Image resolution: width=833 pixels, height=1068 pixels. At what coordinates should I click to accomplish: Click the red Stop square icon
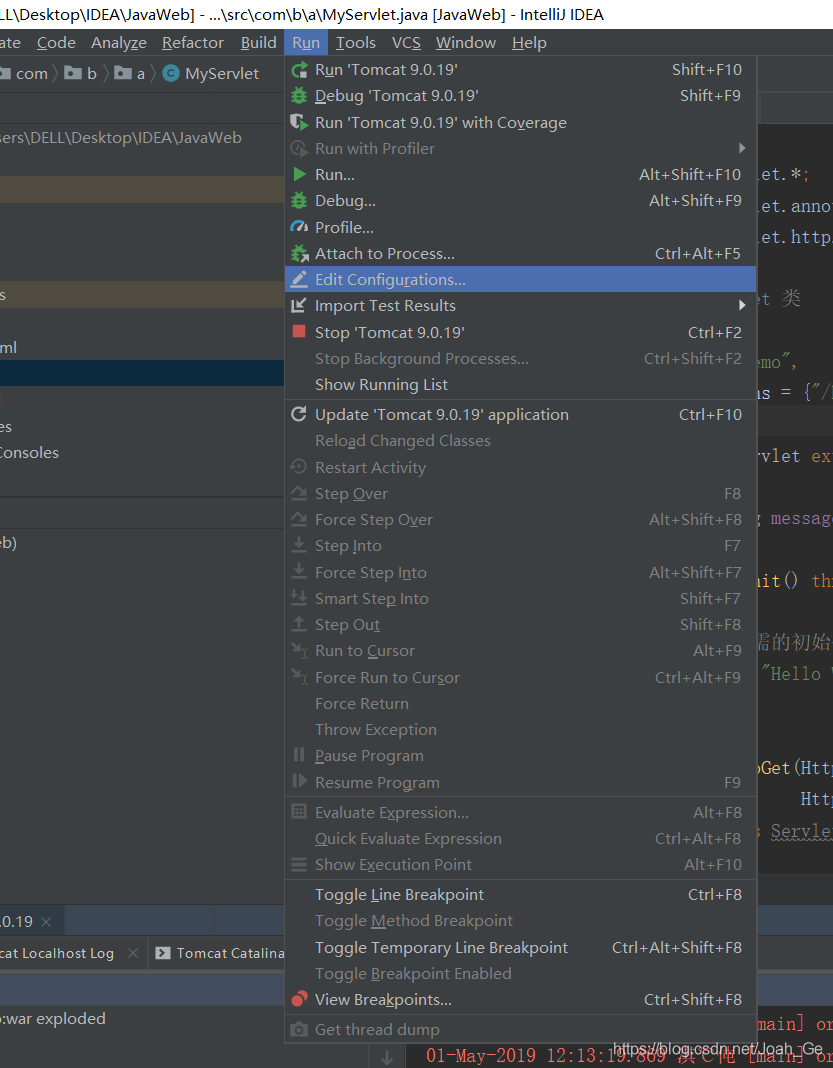pos(299,332)
